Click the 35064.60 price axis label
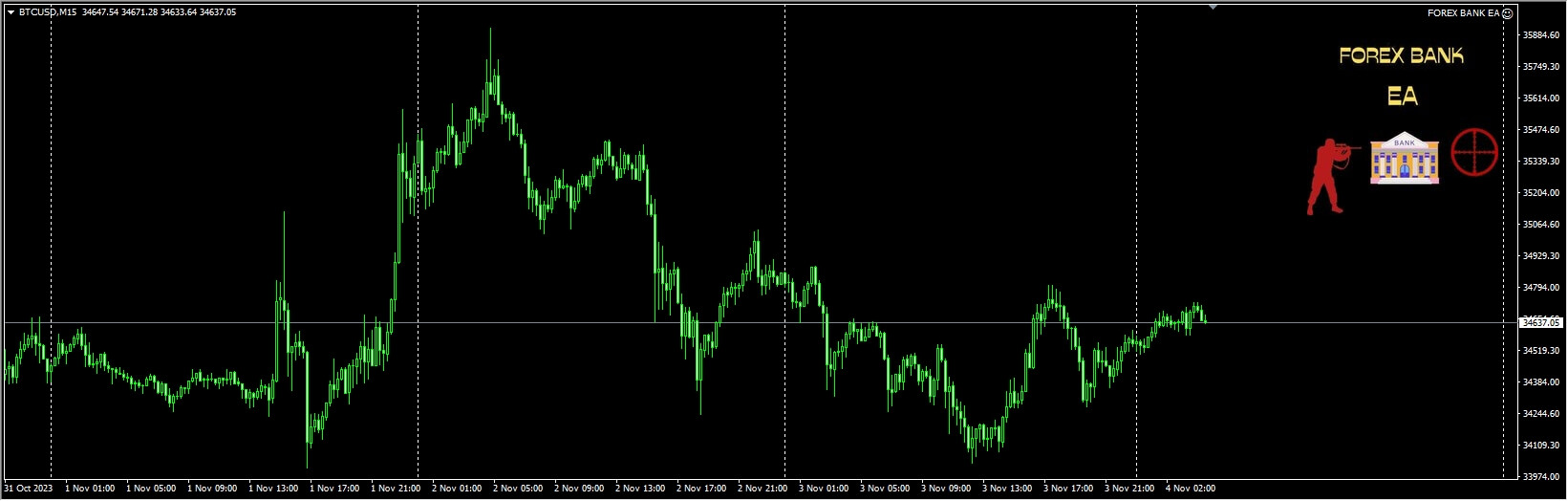The height and width of the screenshot is (501, 1568). [x=1540, y=225]
